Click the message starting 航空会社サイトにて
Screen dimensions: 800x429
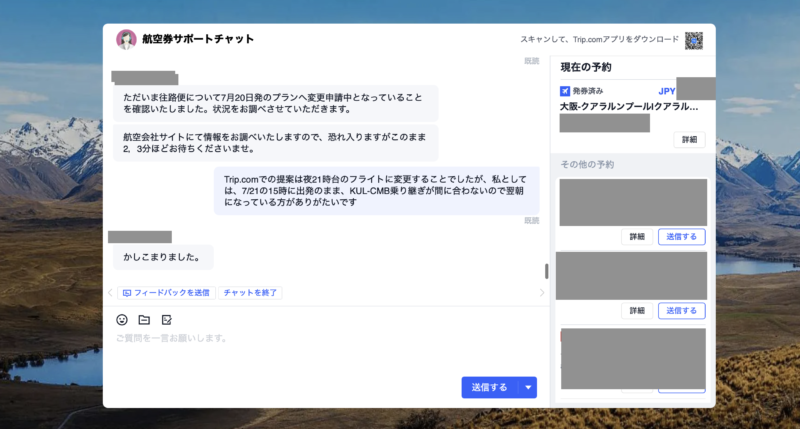point(276,143)
